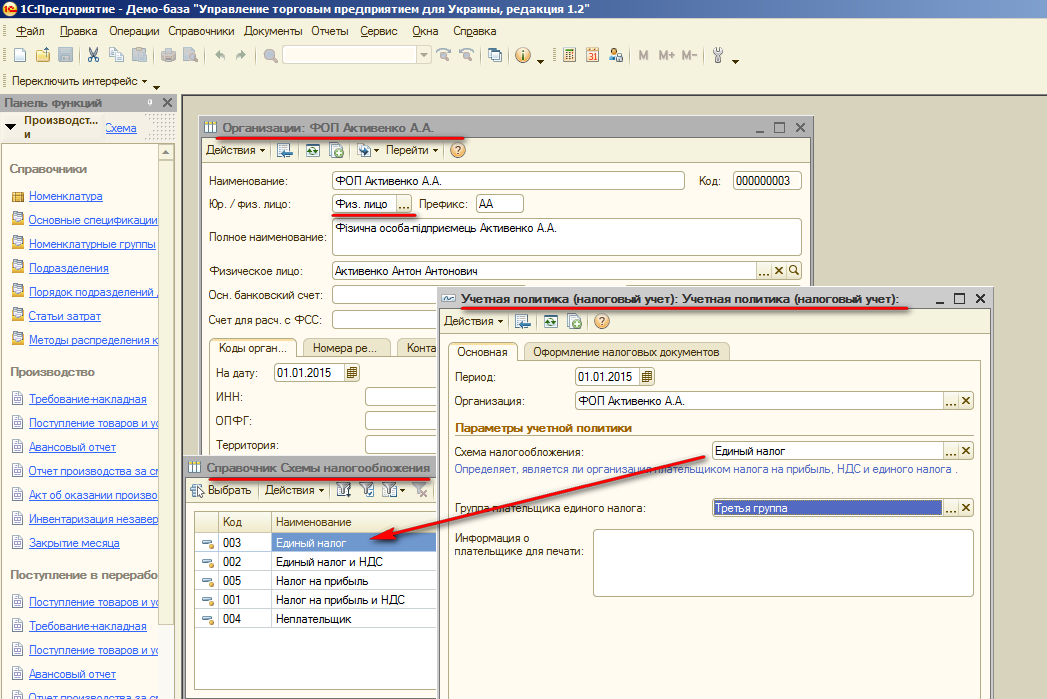
Task: Open selection list for Схема налогообложения field
Action: pos(951,451)
